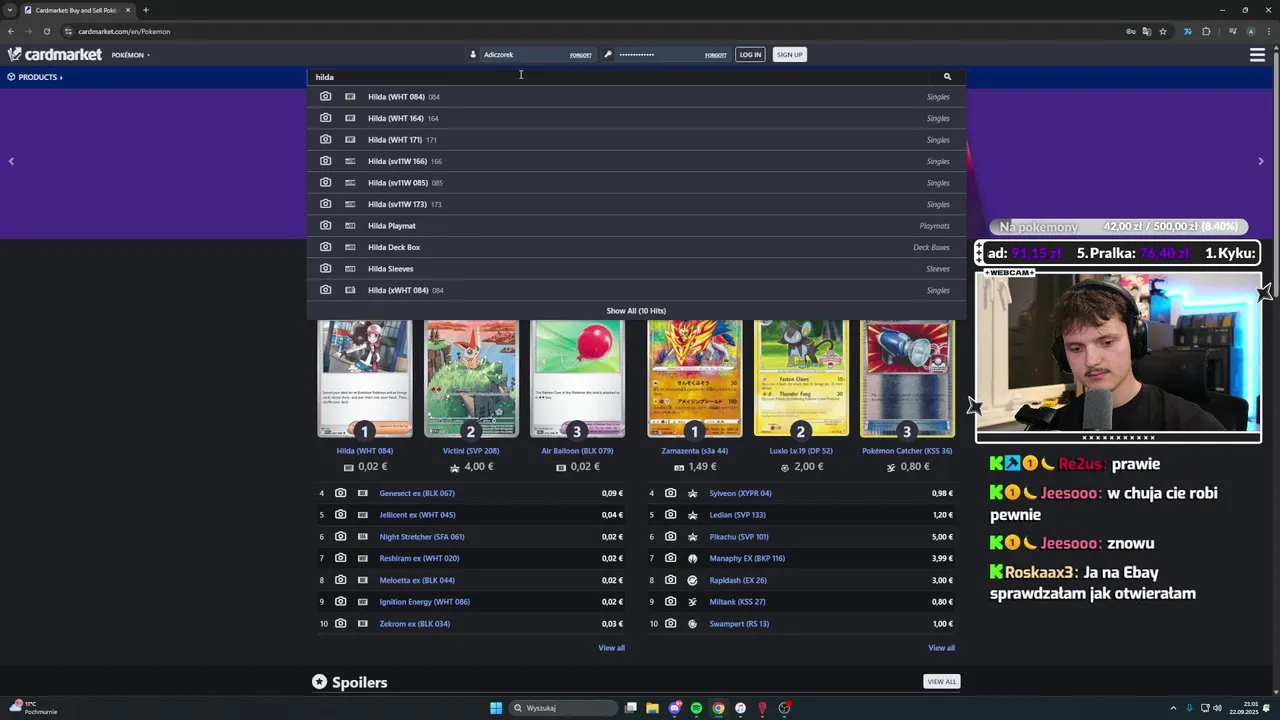
Task: Click the Cardmarket logo
Action: [x=55, y=55]
